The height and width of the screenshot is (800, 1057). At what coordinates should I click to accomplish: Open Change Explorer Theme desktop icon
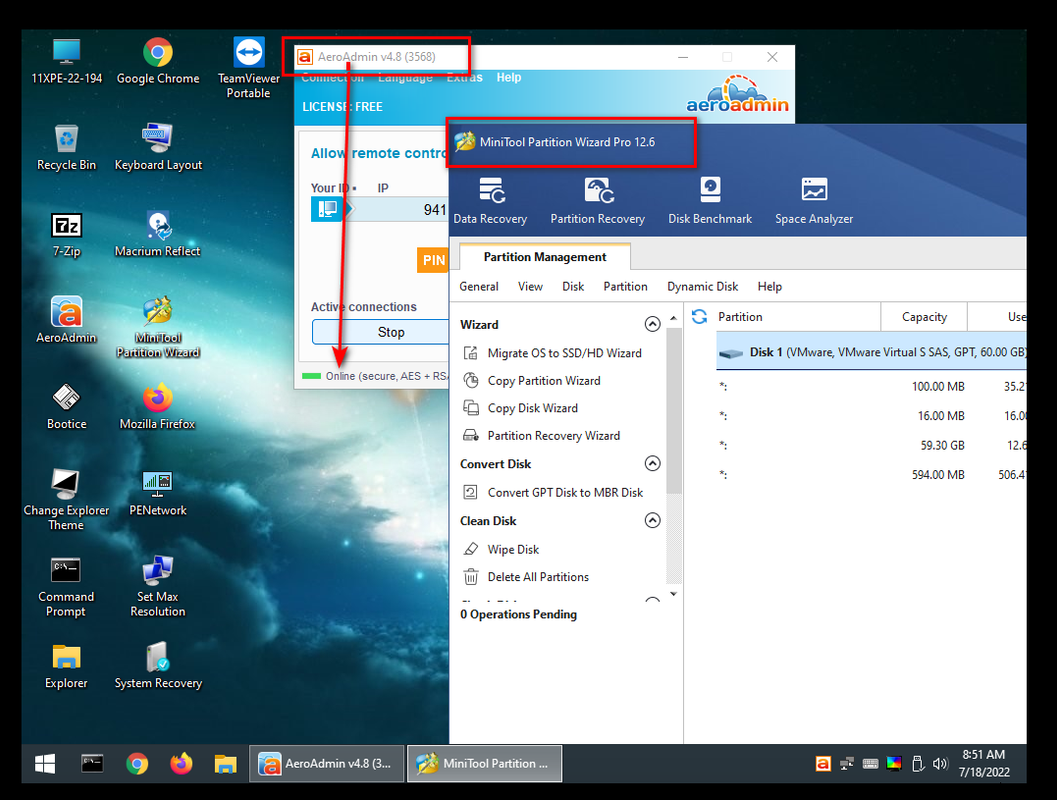pos(66,499)
